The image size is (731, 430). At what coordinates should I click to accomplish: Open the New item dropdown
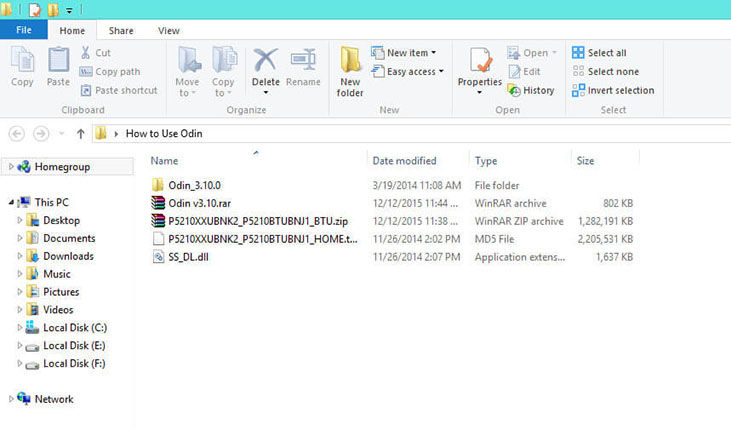[x=404, y=53]
